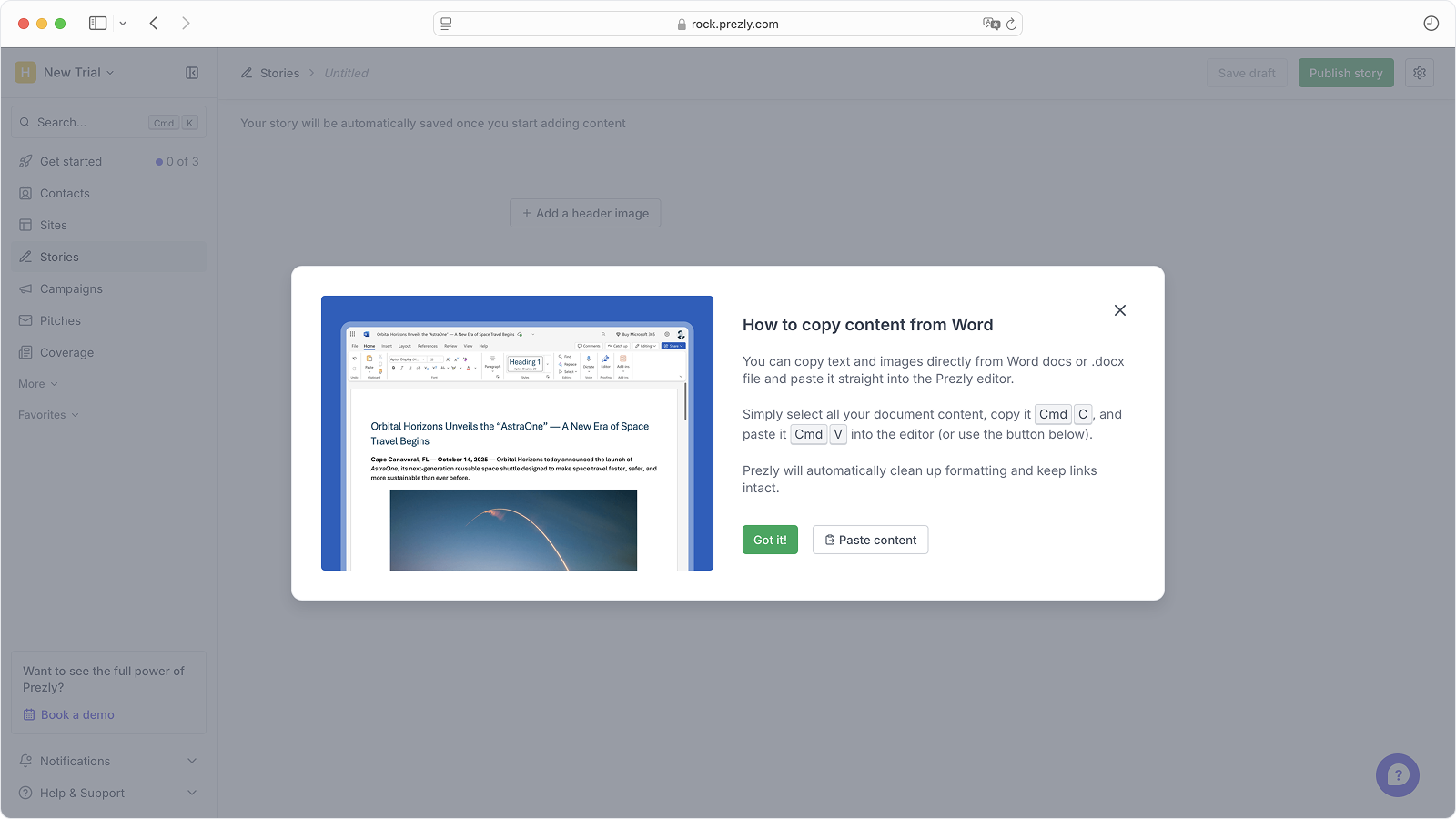Screen dimensions: 1456x819
Task: Open the Contacts section
Action: 65,193
